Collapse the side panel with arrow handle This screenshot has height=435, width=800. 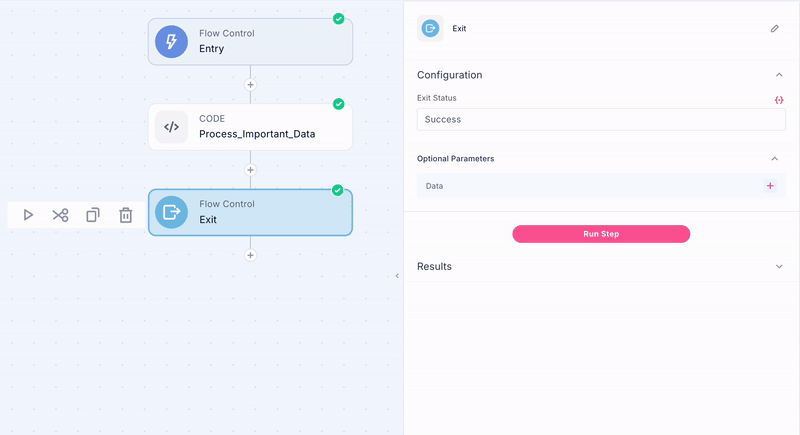[398, 276]
